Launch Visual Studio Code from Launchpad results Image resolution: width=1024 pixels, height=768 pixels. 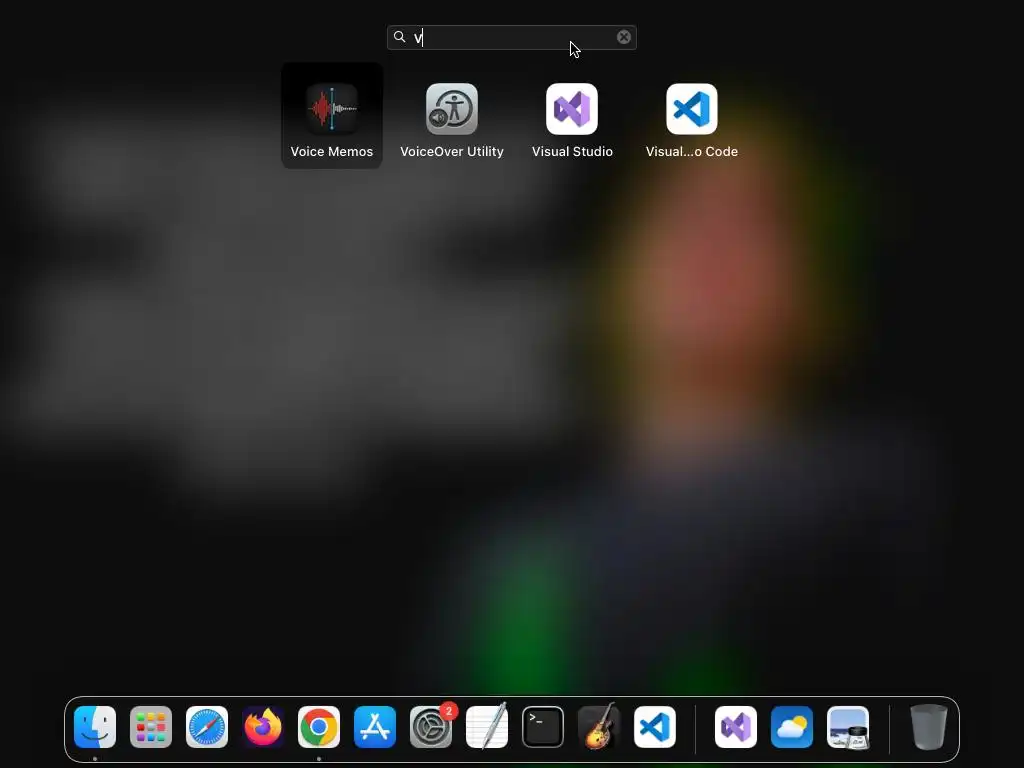coord(692,108)
